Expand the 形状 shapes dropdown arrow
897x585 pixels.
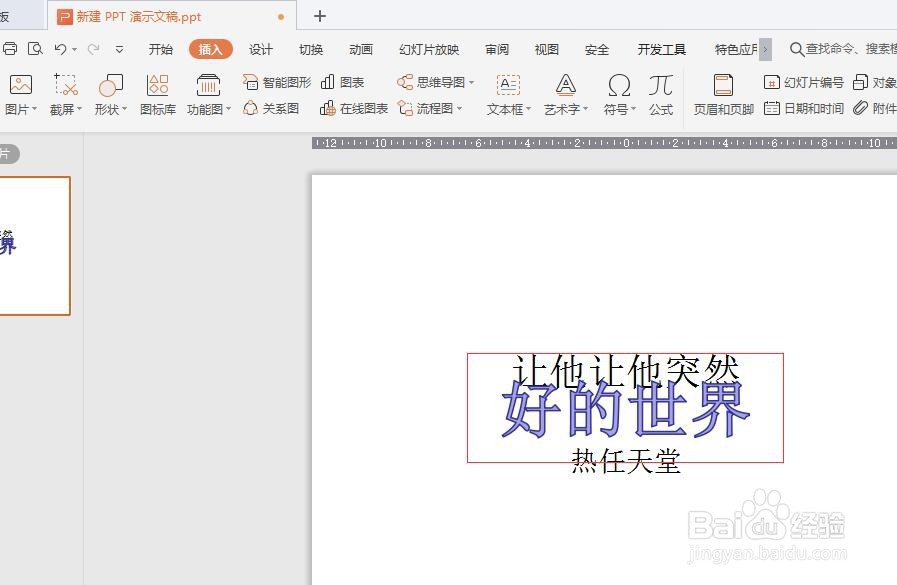(125, 110)
